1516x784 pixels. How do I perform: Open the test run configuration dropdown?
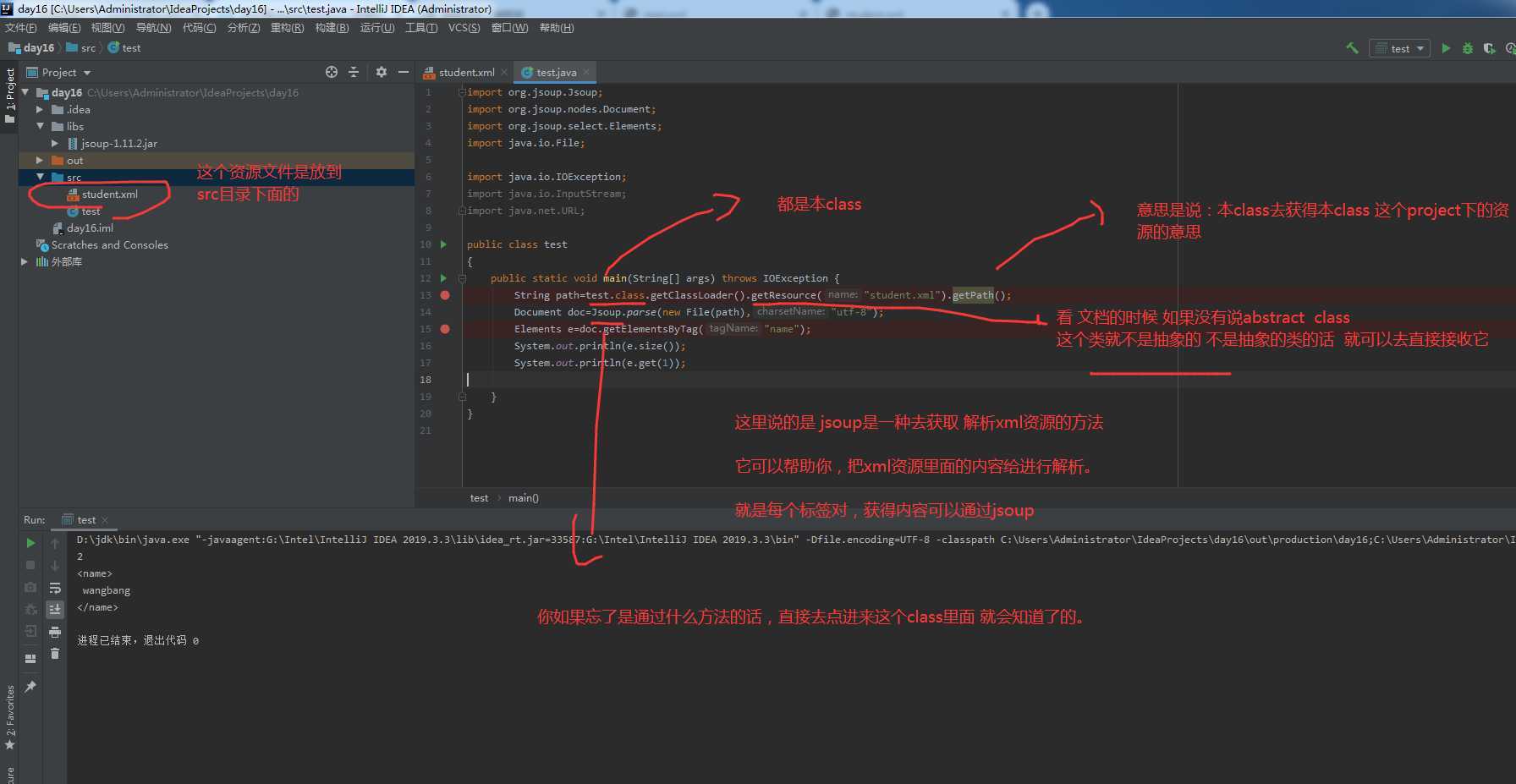1400,48
